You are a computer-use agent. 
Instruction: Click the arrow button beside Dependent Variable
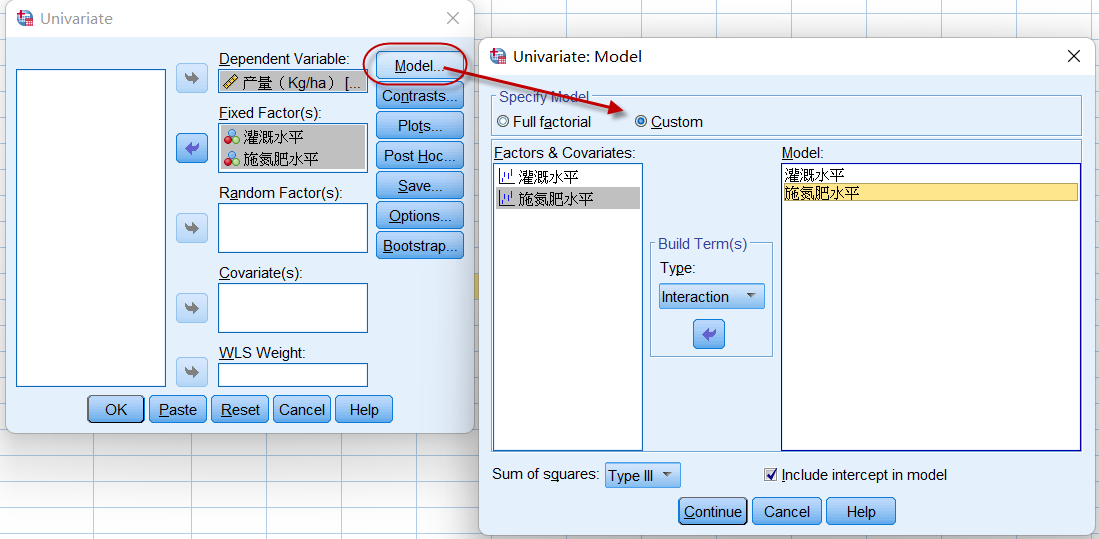click(x=192, y=78)
